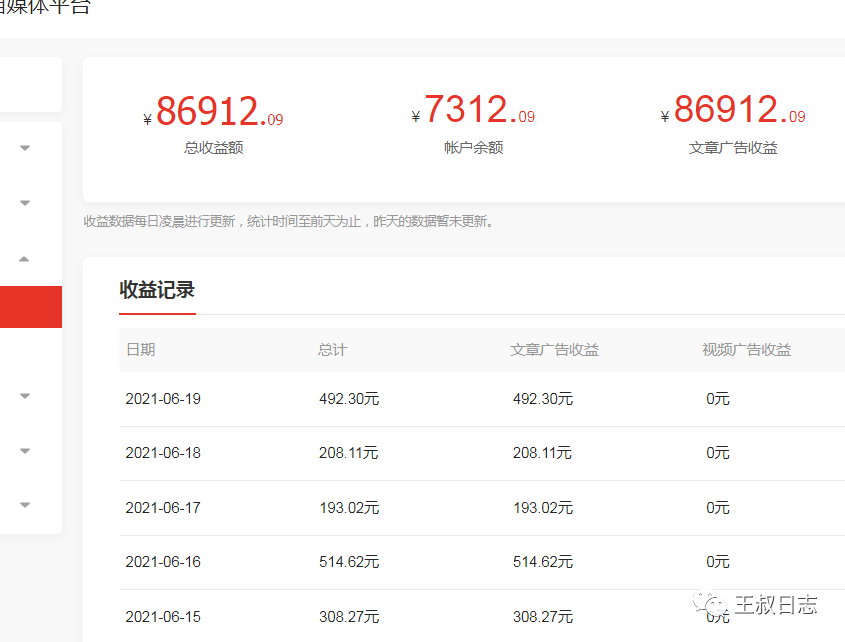Click the 总计 column header
The width and height of the screenshot is (845, 642).
(x=333, y=350)
